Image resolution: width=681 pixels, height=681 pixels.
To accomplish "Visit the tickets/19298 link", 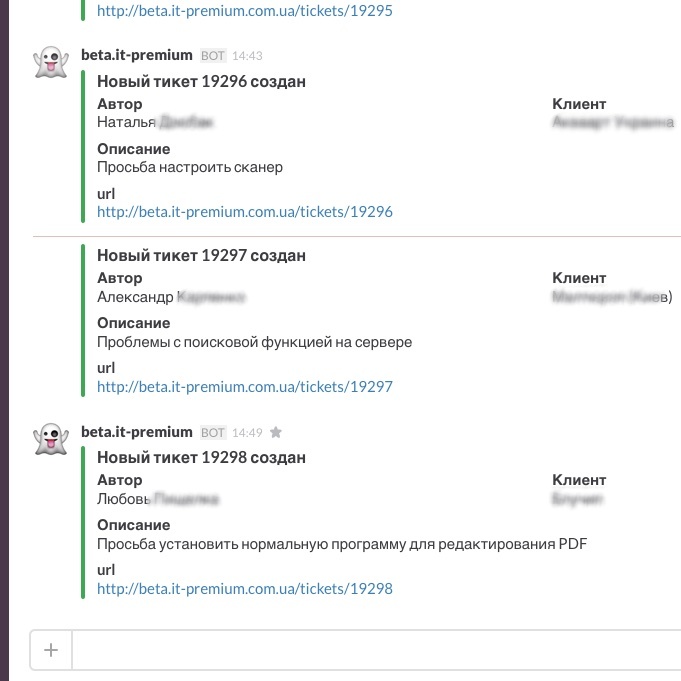I will click(x=245, y=589).
